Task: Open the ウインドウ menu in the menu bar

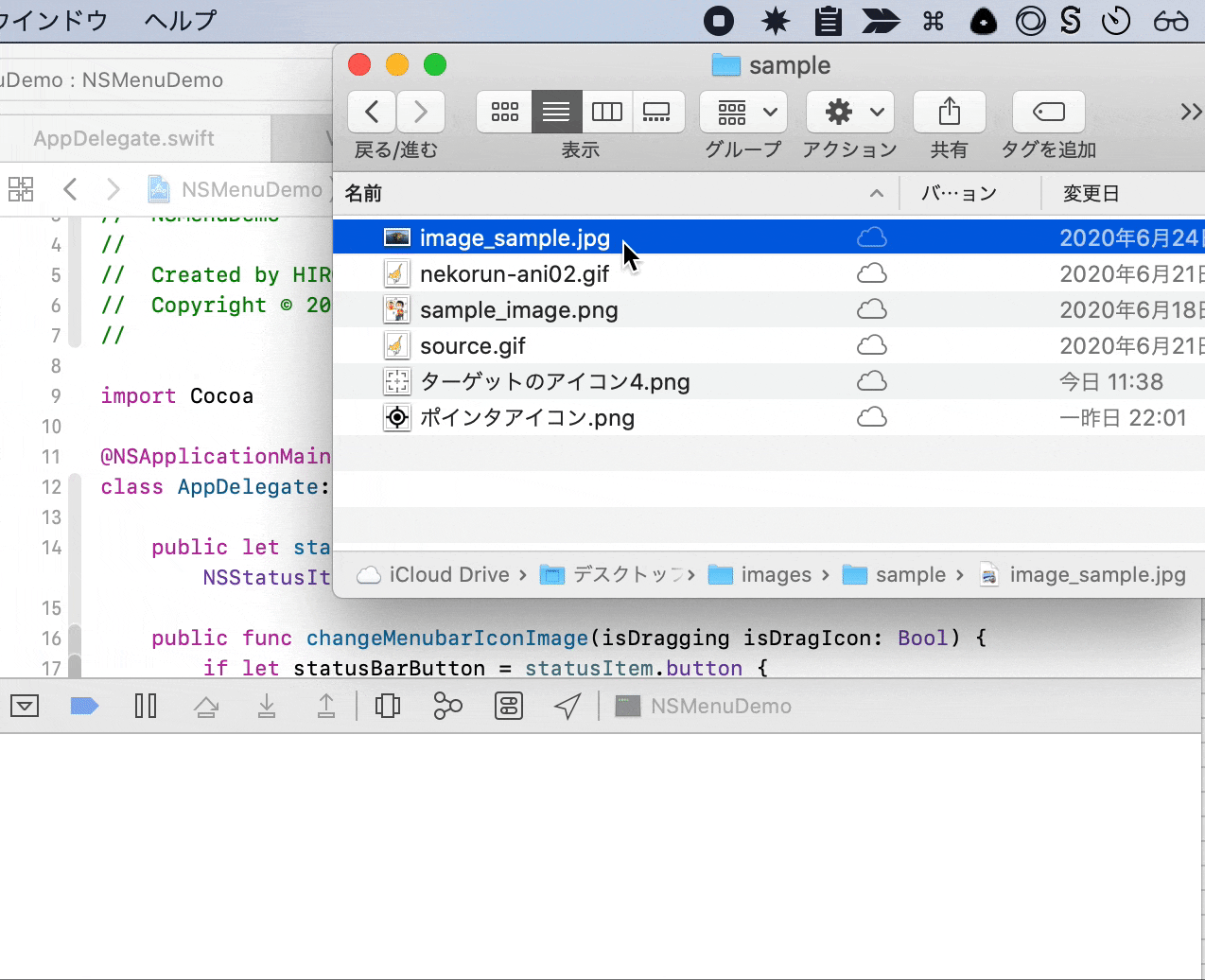Action: click(x=54, y=20)
